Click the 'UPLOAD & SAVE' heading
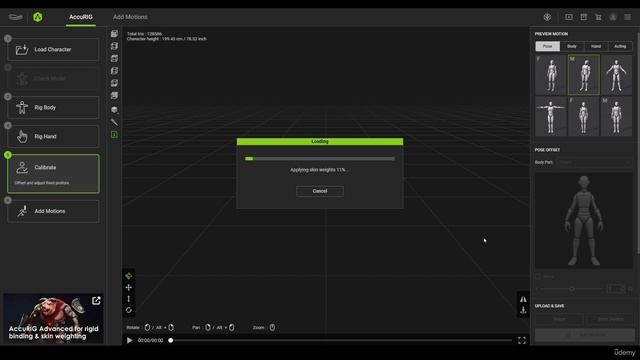The height and width of the screenshot is (360, 640). click(x=549, y=306)
